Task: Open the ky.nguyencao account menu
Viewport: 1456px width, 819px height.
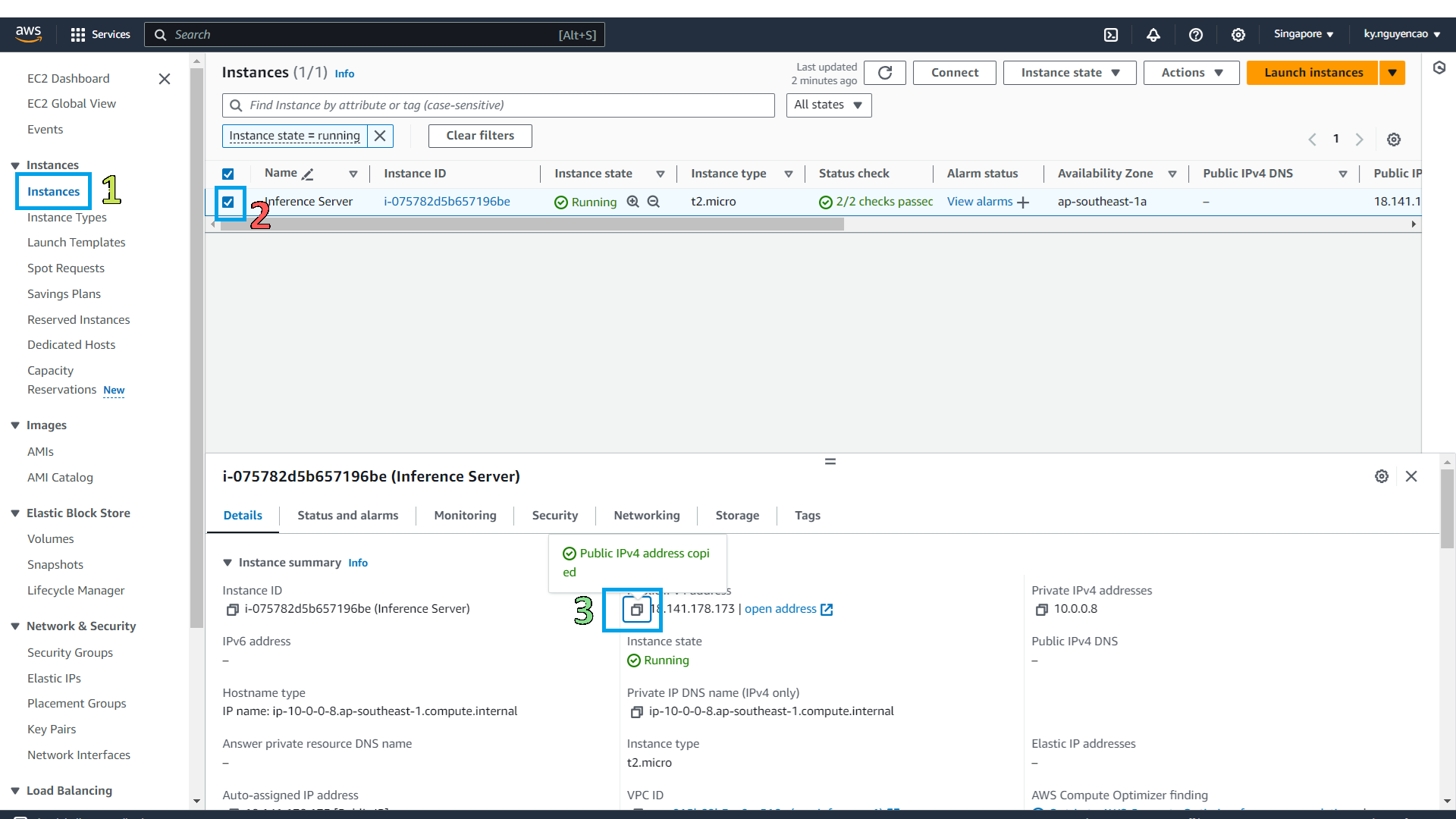Action: (1401, 34)
